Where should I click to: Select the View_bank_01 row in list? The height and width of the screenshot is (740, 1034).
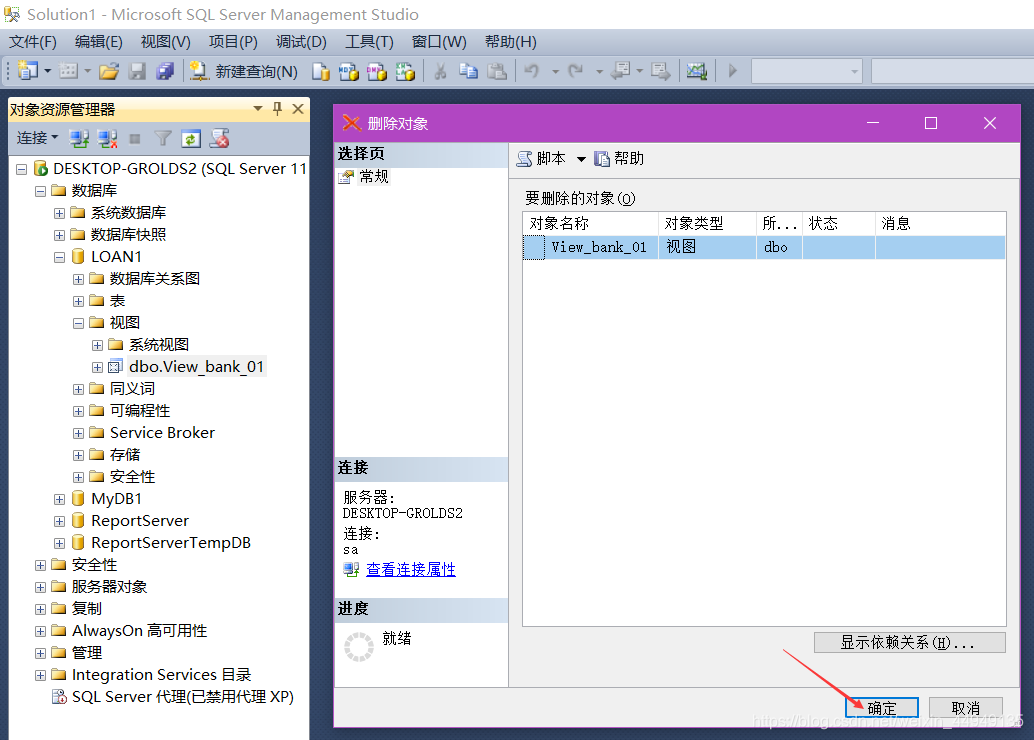pos(764,247)
